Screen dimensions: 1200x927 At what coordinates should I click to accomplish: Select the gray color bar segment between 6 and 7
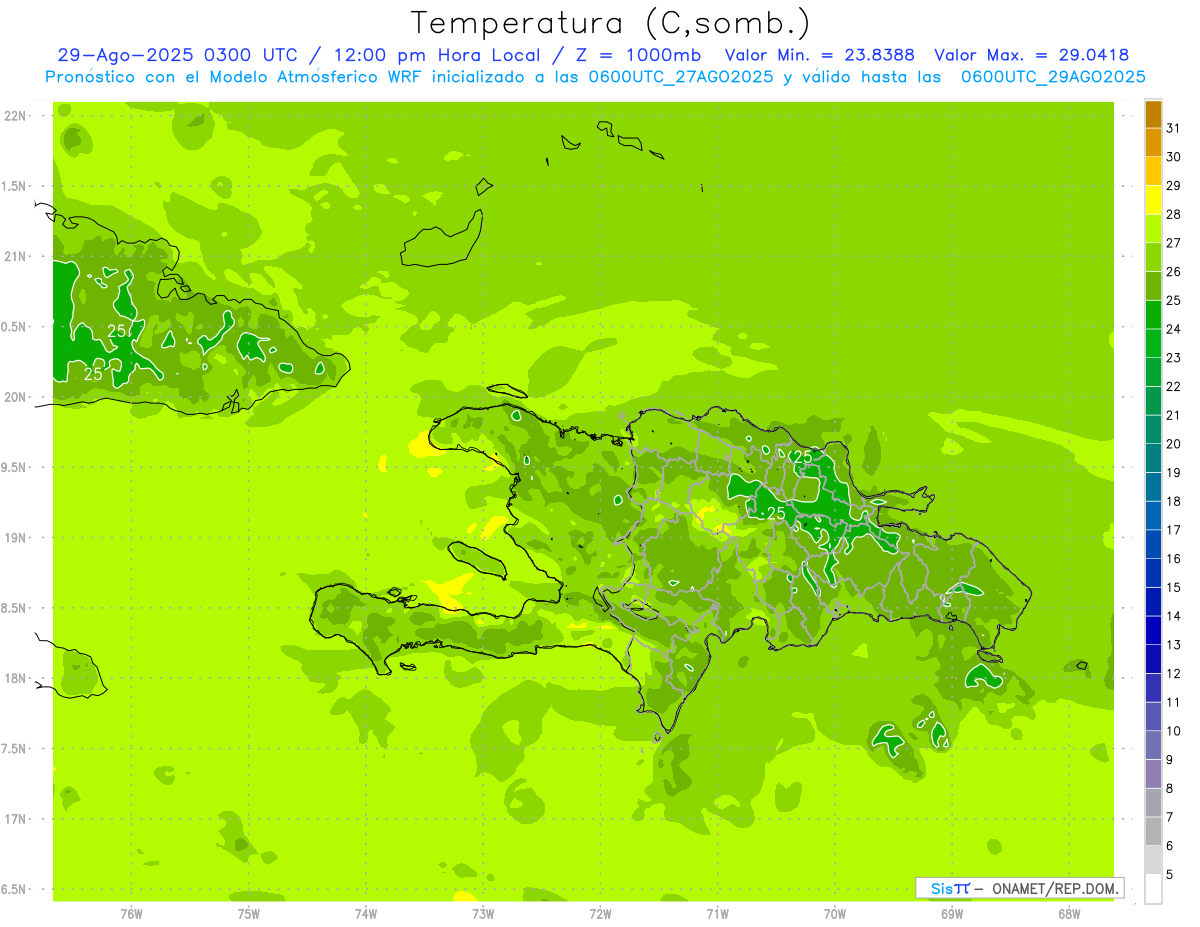1153,831
